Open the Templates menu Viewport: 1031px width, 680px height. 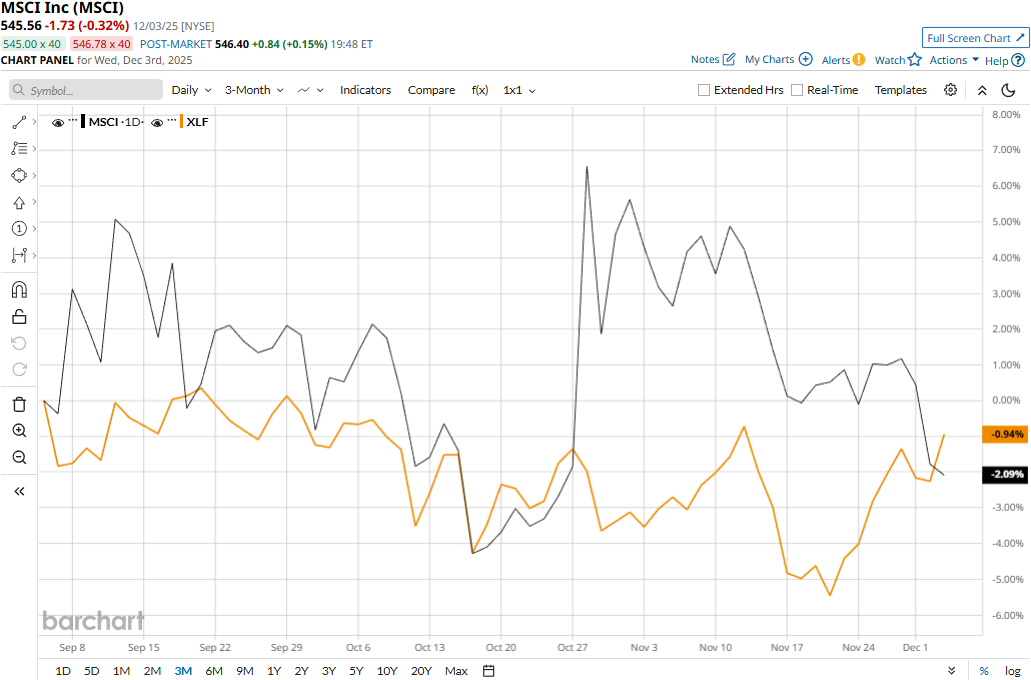point(901,90)
